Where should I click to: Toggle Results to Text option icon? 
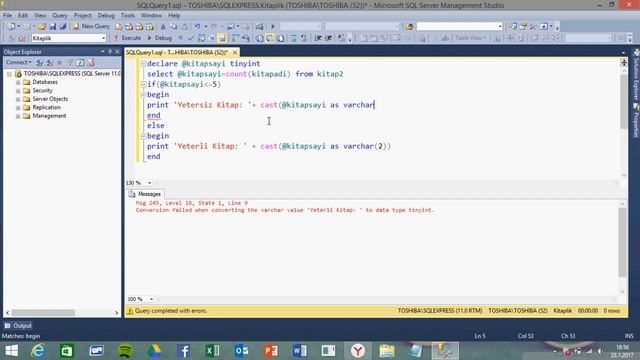point(260,38)
